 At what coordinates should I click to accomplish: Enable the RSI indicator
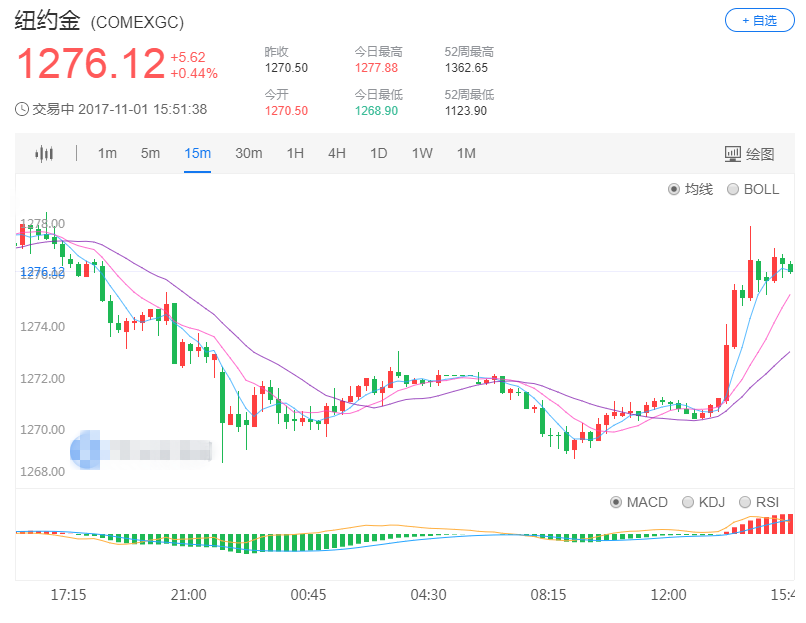(x=745, y=502)
